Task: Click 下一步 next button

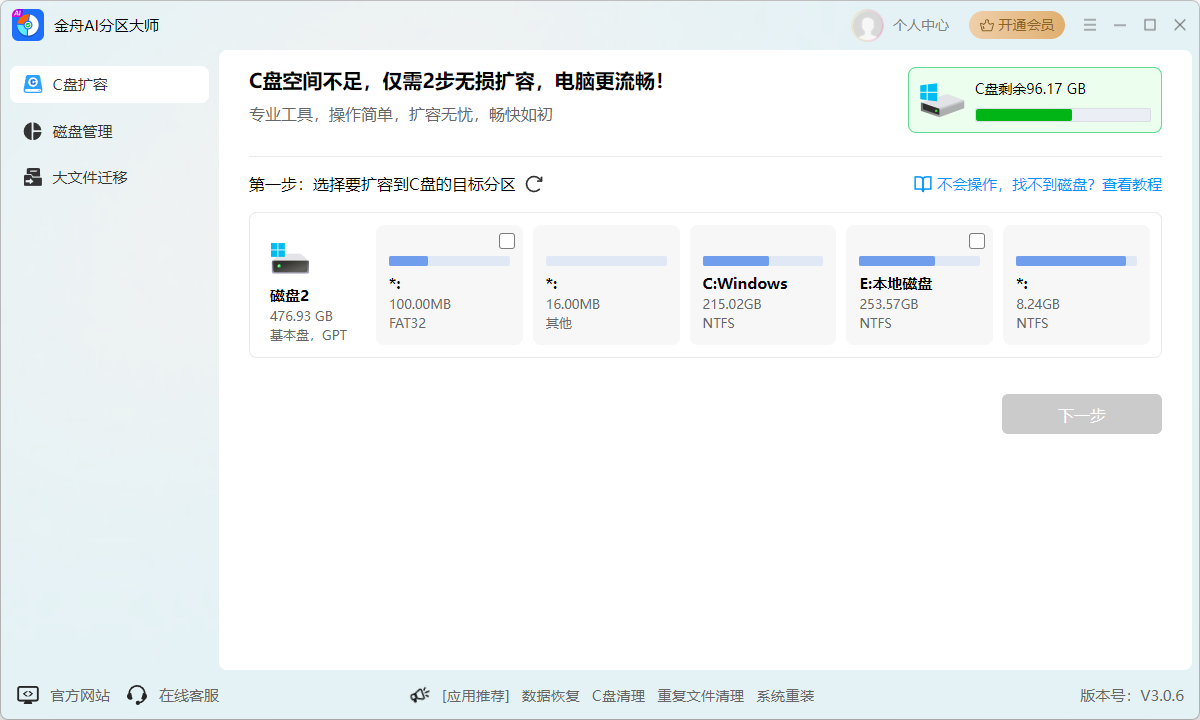Action: pyautogui.click(x=1082, y=414)
